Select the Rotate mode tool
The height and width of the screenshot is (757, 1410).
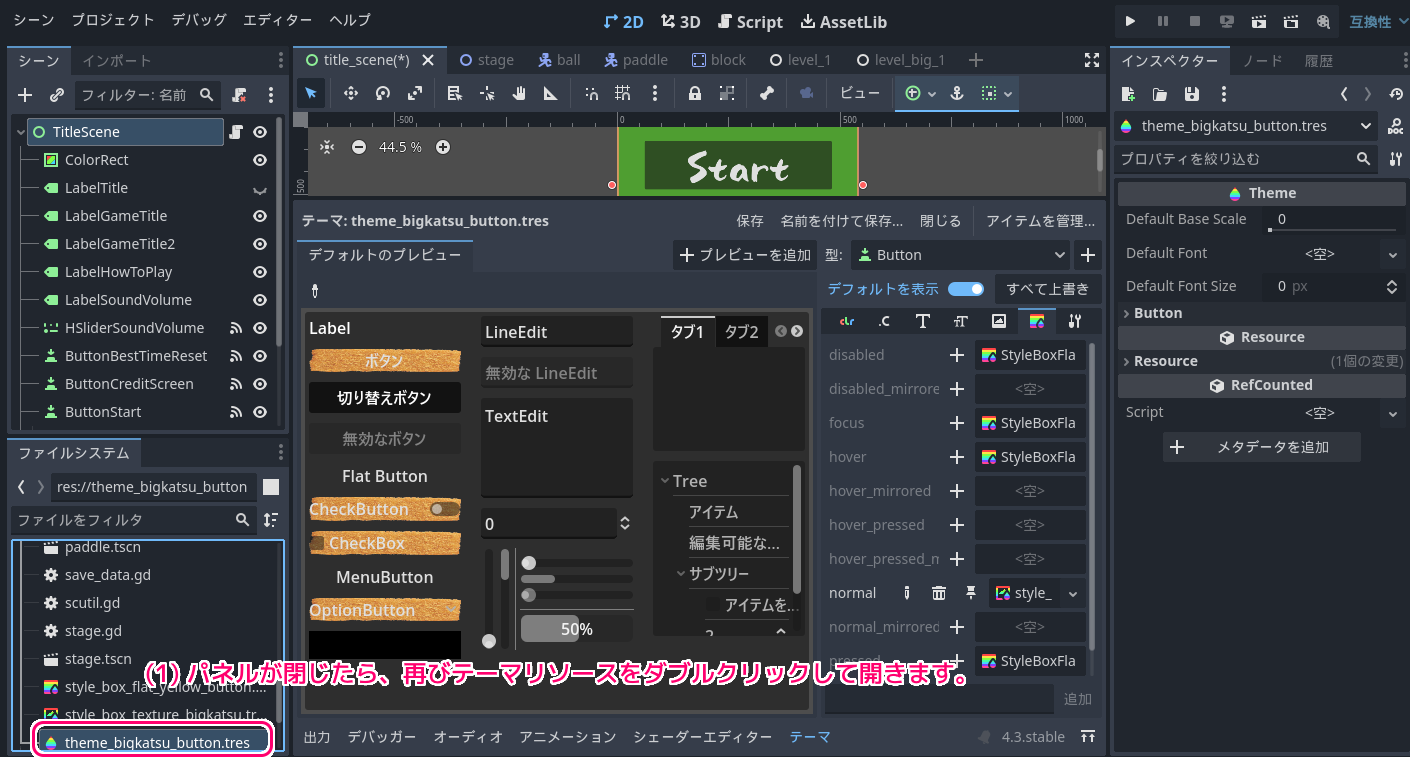coord(383,93)
